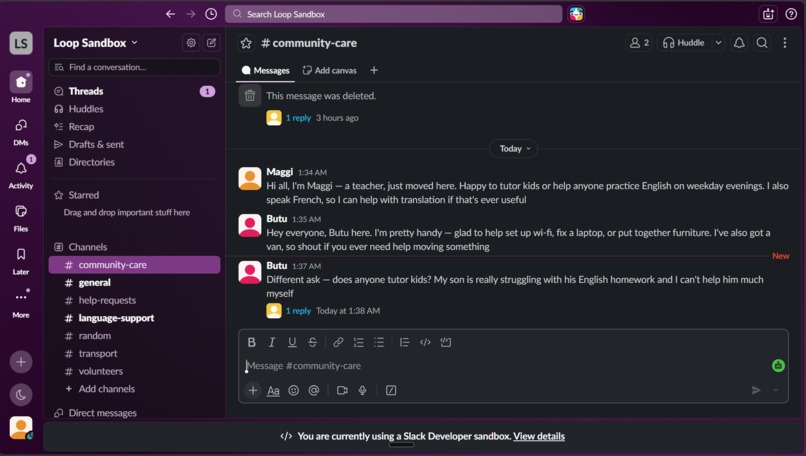Click the Message #community-care input
The width and height of the screenshot is (806, 456).
pos(506,366)
